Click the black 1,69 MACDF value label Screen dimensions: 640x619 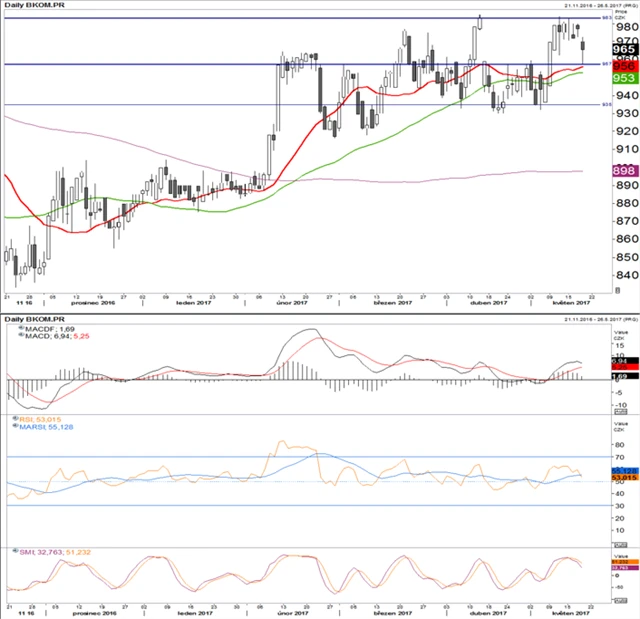click(625, 376)
